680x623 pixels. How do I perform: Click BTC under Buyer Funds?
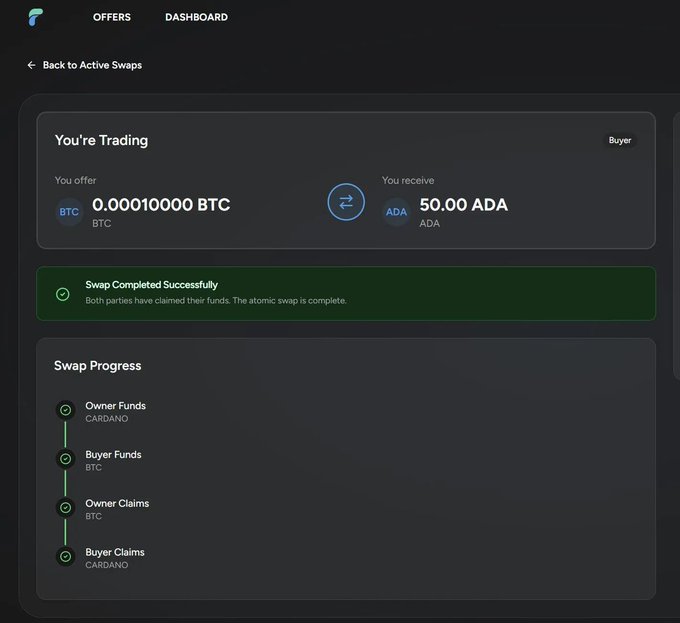[x=94, y=467]
